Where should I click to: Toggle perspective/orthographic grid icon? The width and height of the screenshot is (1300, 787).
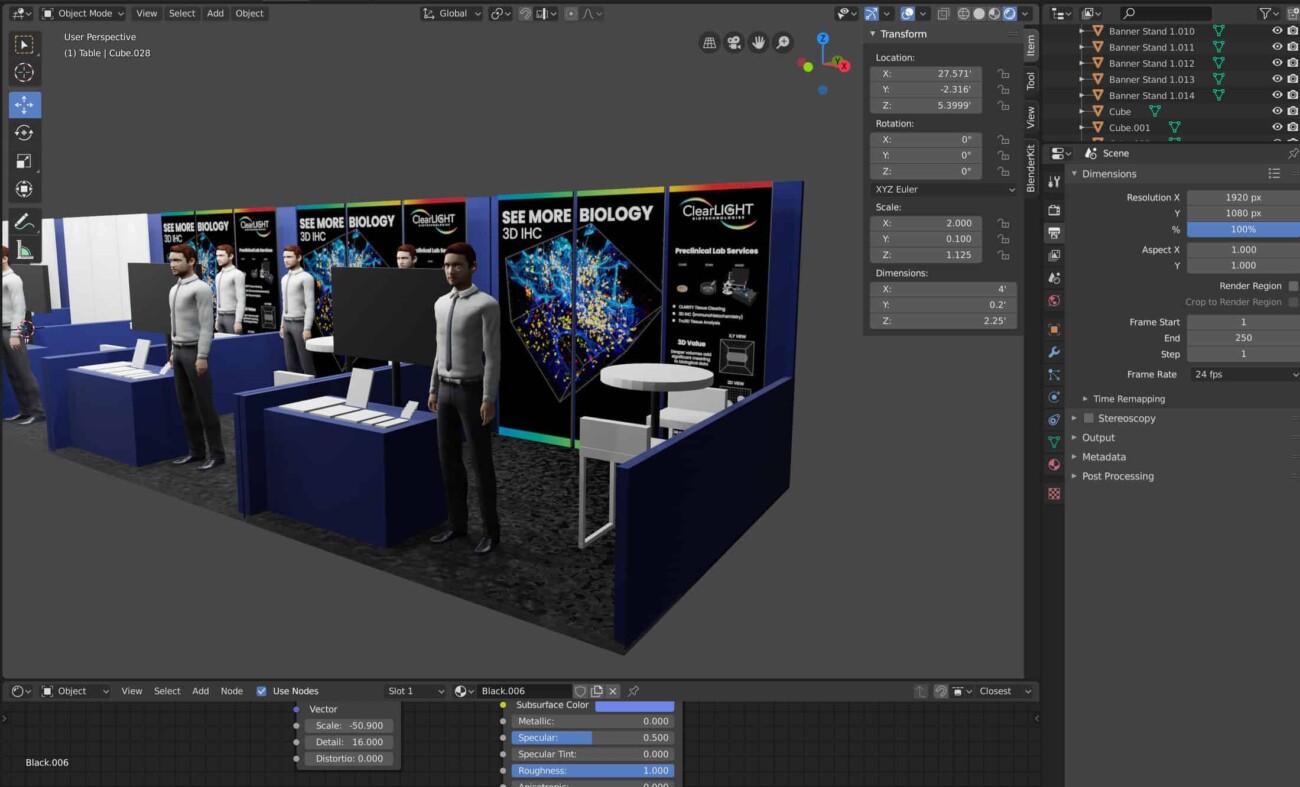[x=709, y=42]
